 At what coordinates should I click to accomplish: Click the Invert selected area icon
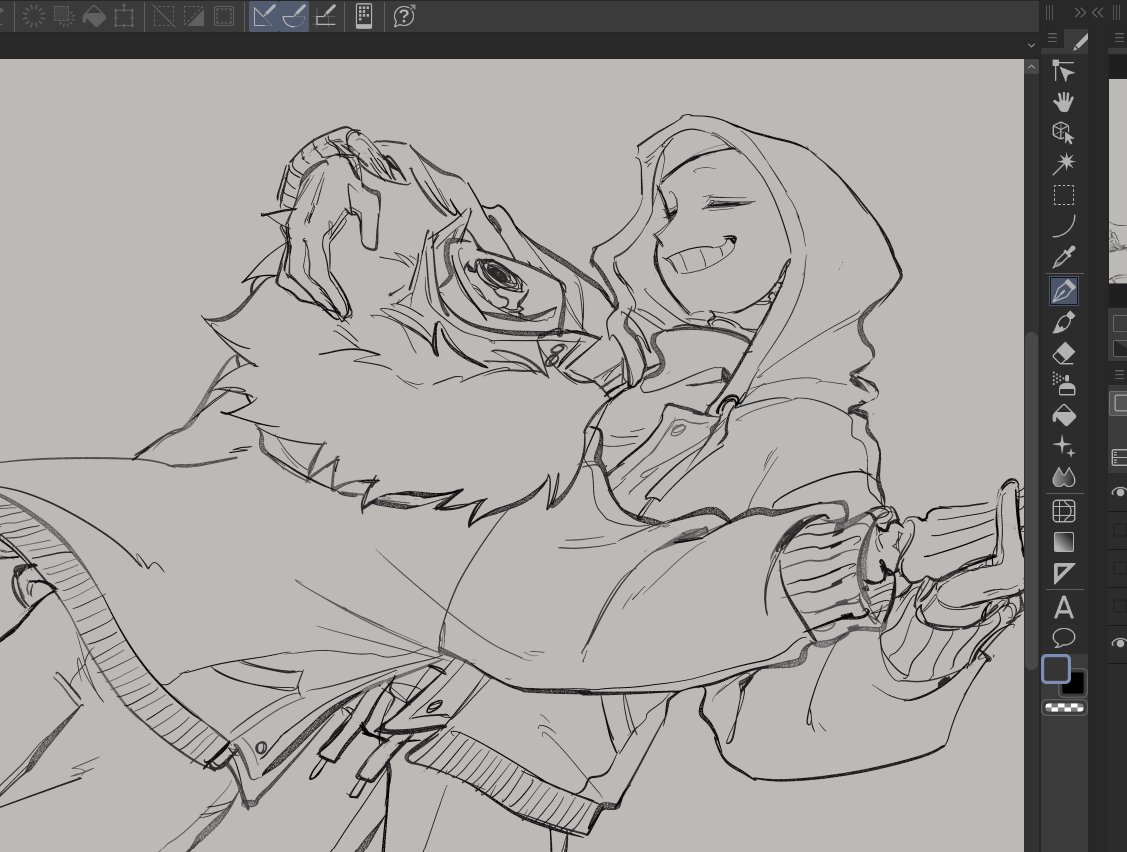point(194,16)
